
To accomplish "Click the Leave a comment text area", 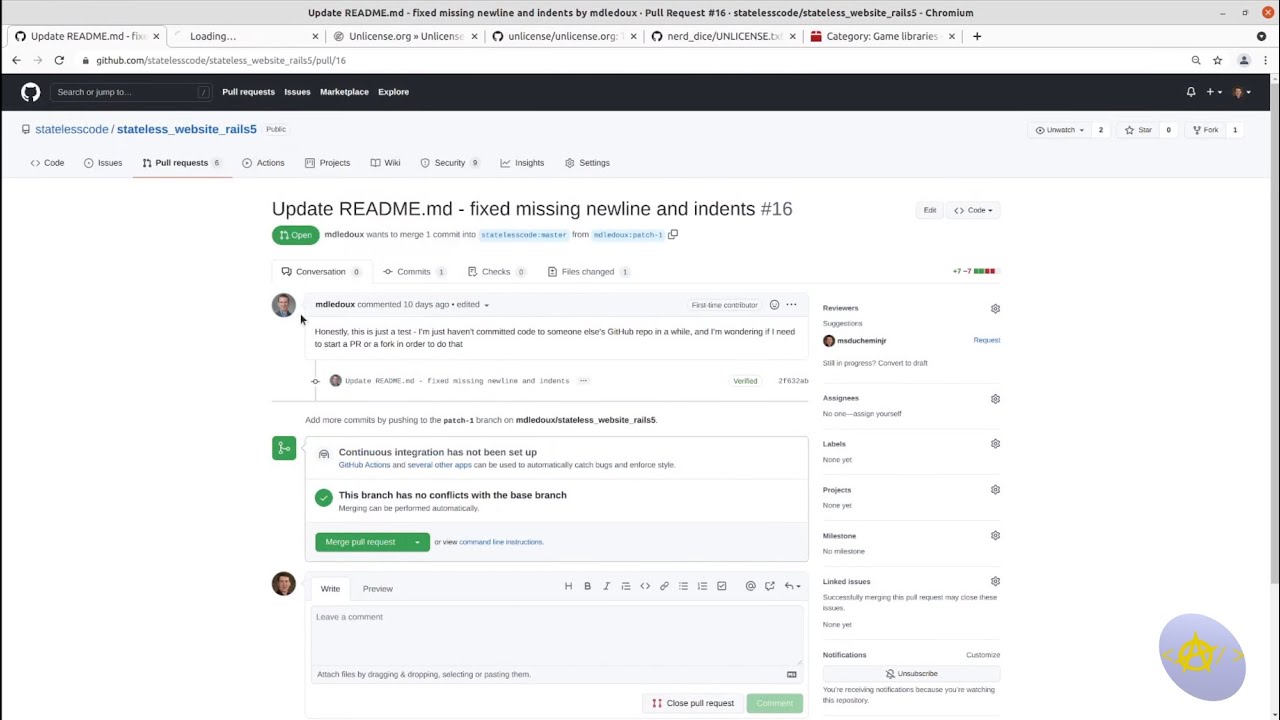I will pos(556,634).
